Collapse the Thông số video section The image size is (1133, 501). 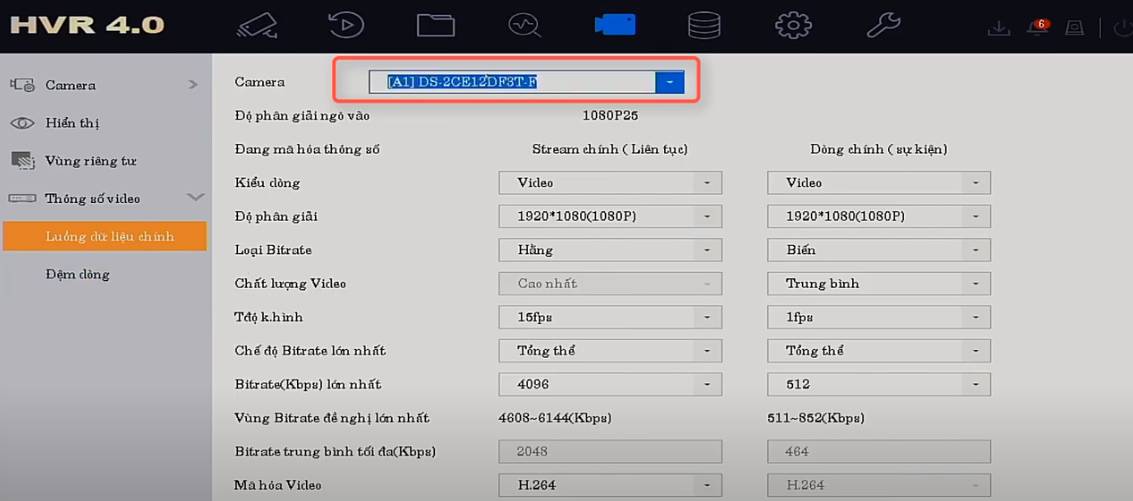click(x=195, y=198)
